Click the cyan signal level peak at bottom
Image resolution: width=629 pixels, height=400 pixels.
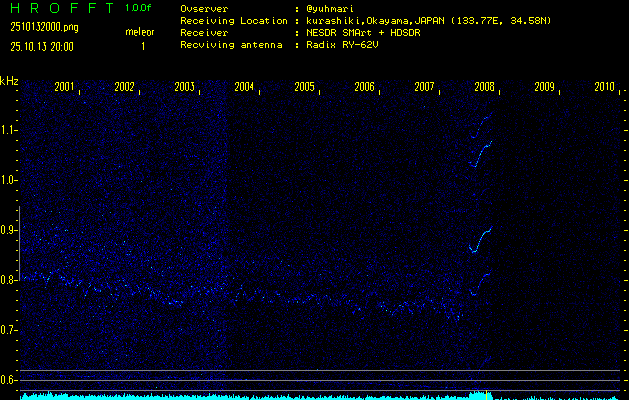pyautogui.click(x=480, y=393)
